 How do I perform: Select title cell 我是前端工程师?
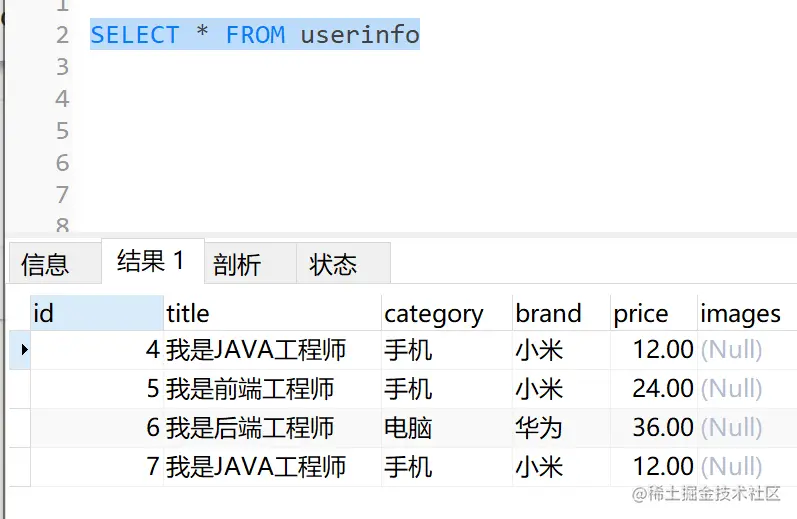272,389
